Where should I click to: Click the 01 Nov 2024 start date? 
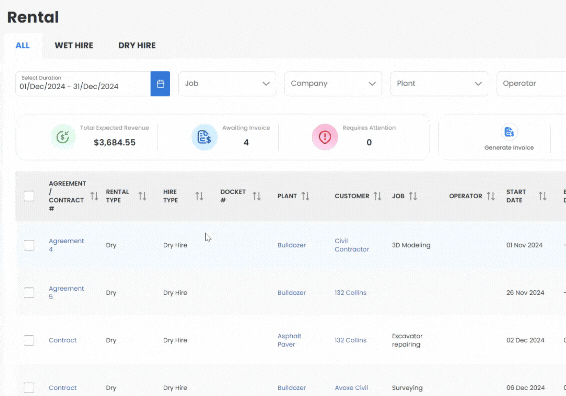(524, 245)
